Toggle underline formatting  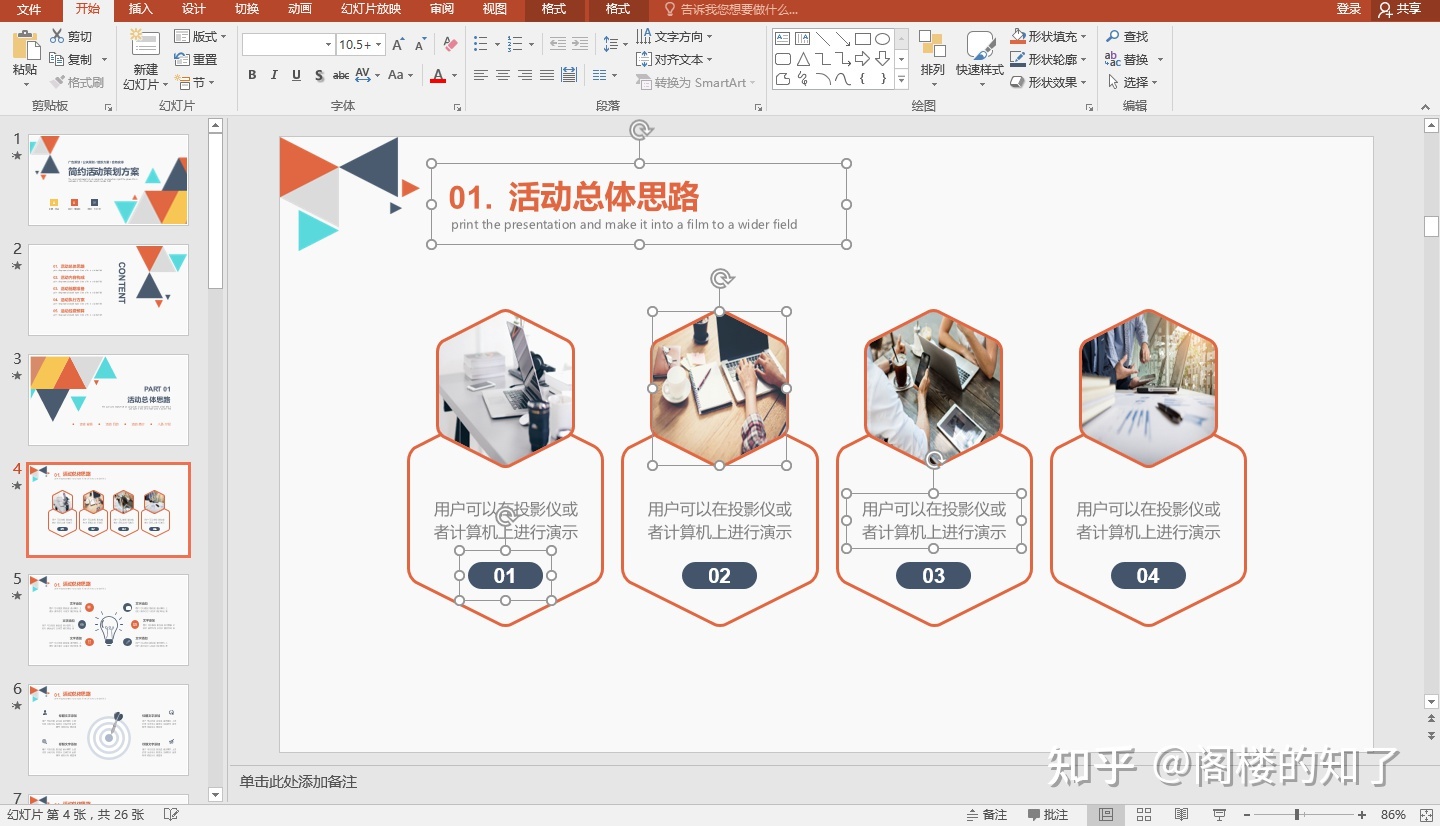(x=297, y=75)
